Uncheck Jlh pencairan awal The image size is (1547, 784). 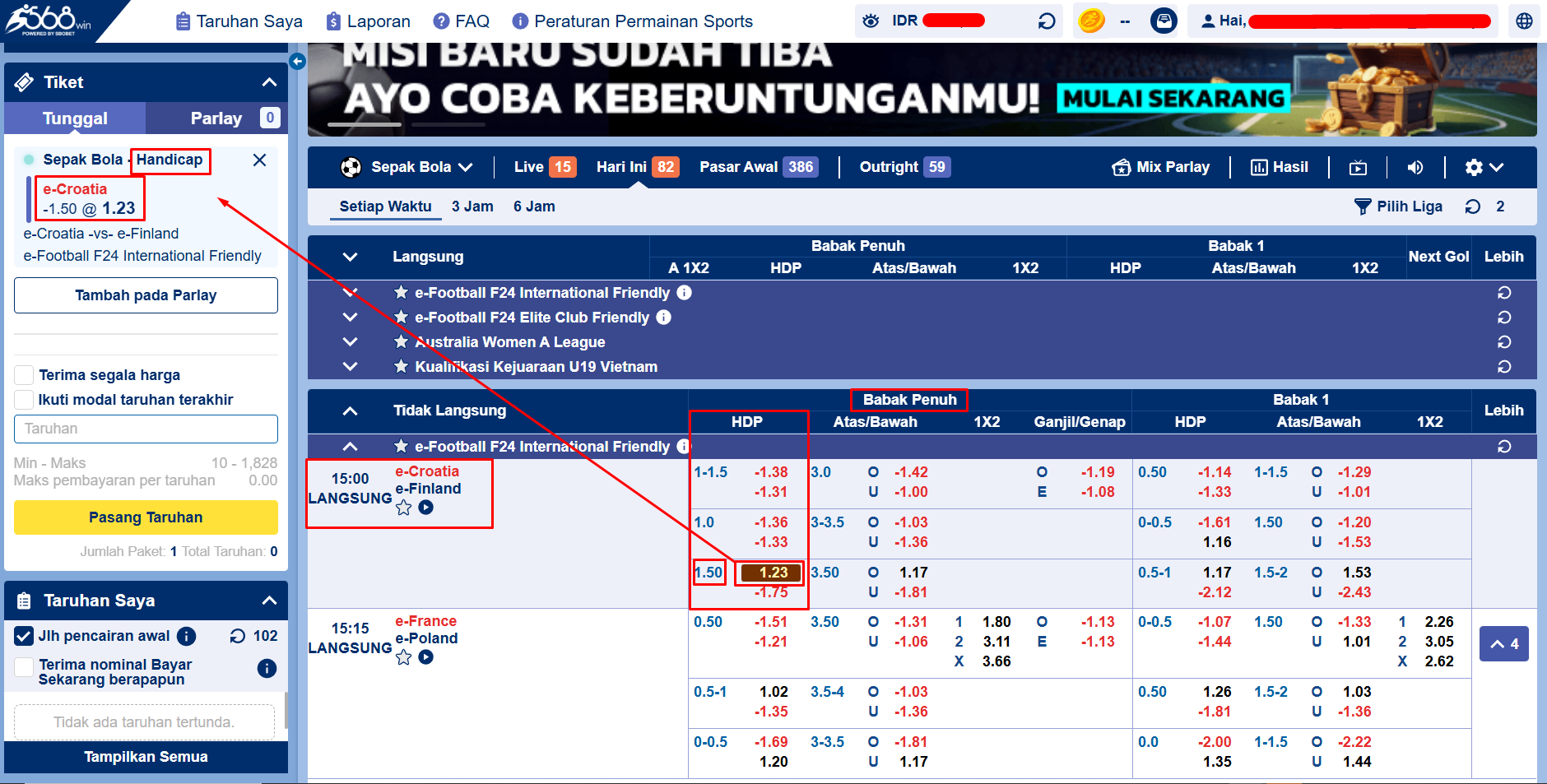[x=24, y=635]
